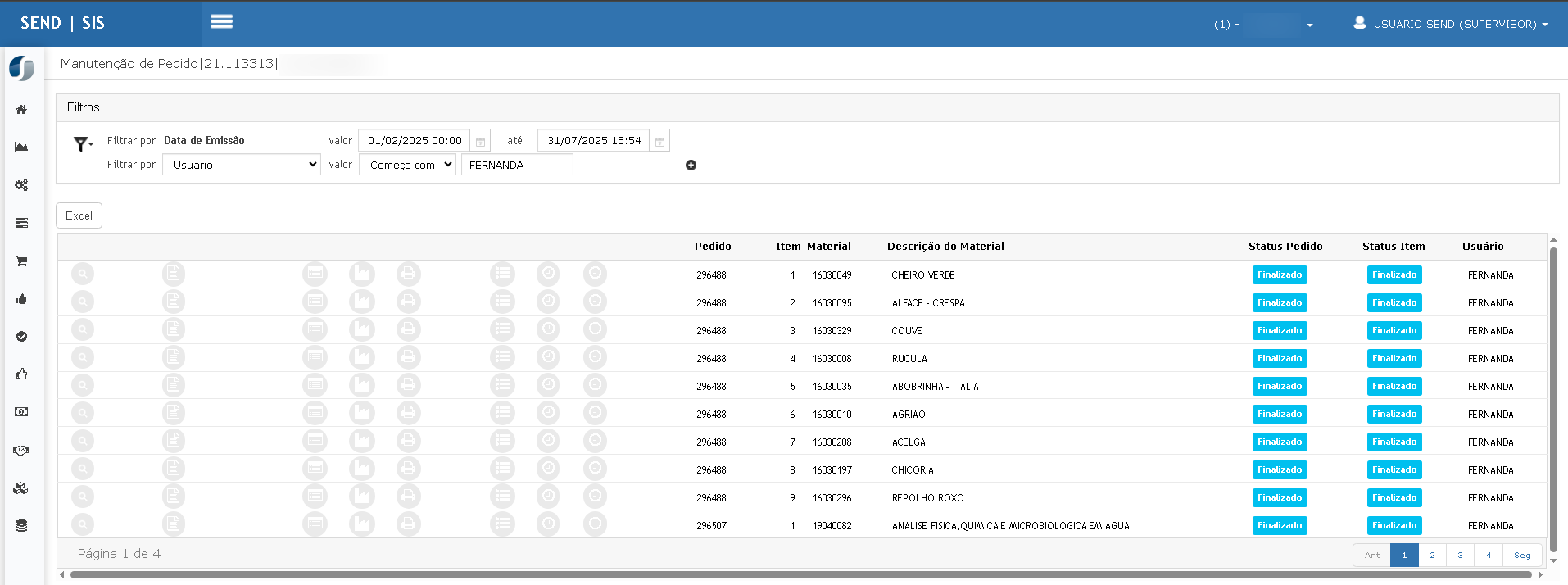Open the area chart sidebar icon
Screen dimensions: 1568x585
pyautogui.click(x=21, y=147)
